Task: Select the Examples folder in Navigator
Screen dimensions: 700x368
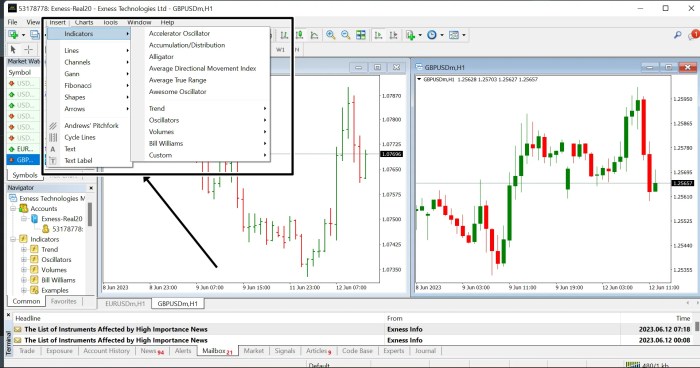Action: 54,290
